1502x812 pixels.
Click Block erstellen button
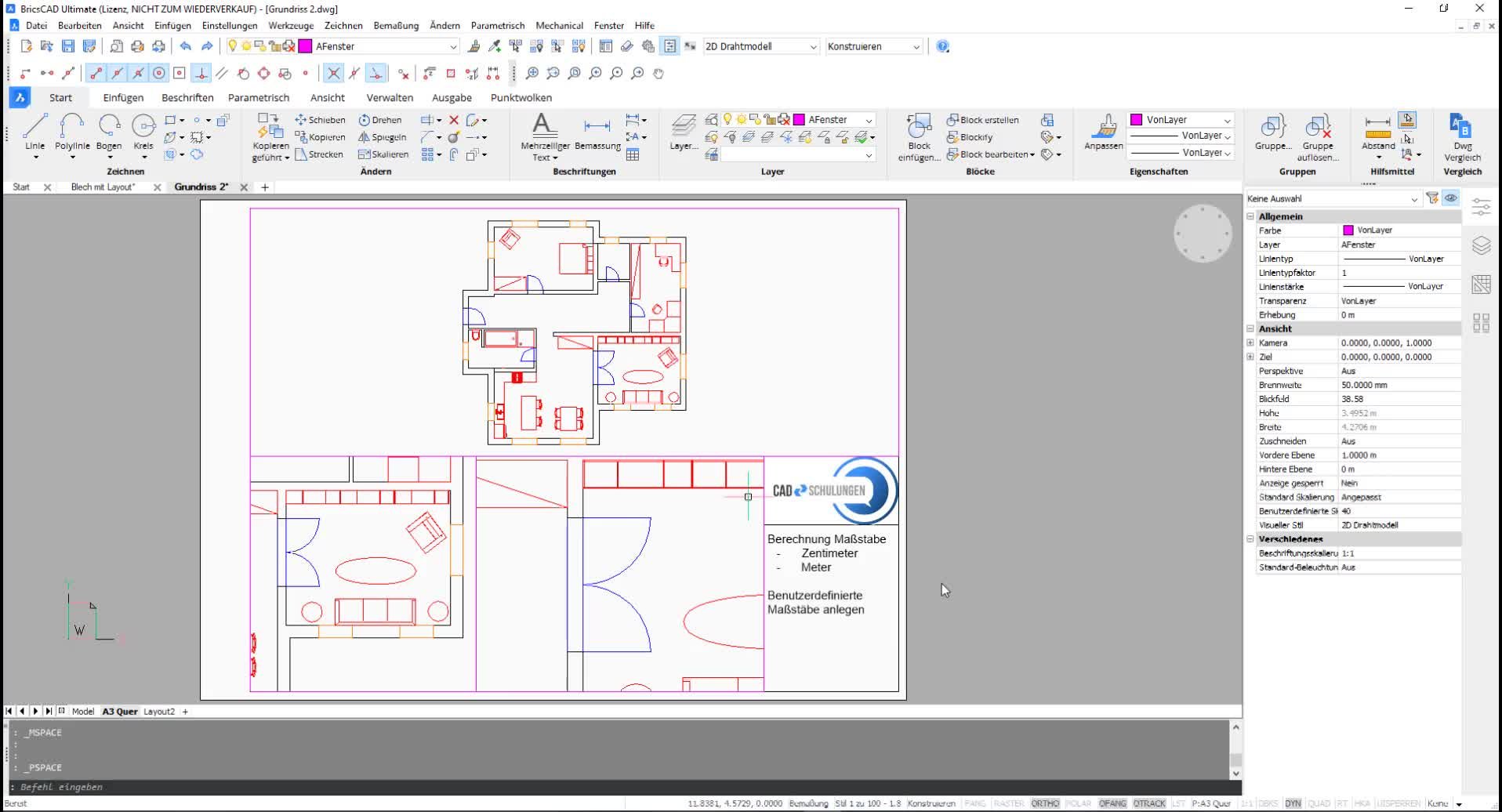983,120
